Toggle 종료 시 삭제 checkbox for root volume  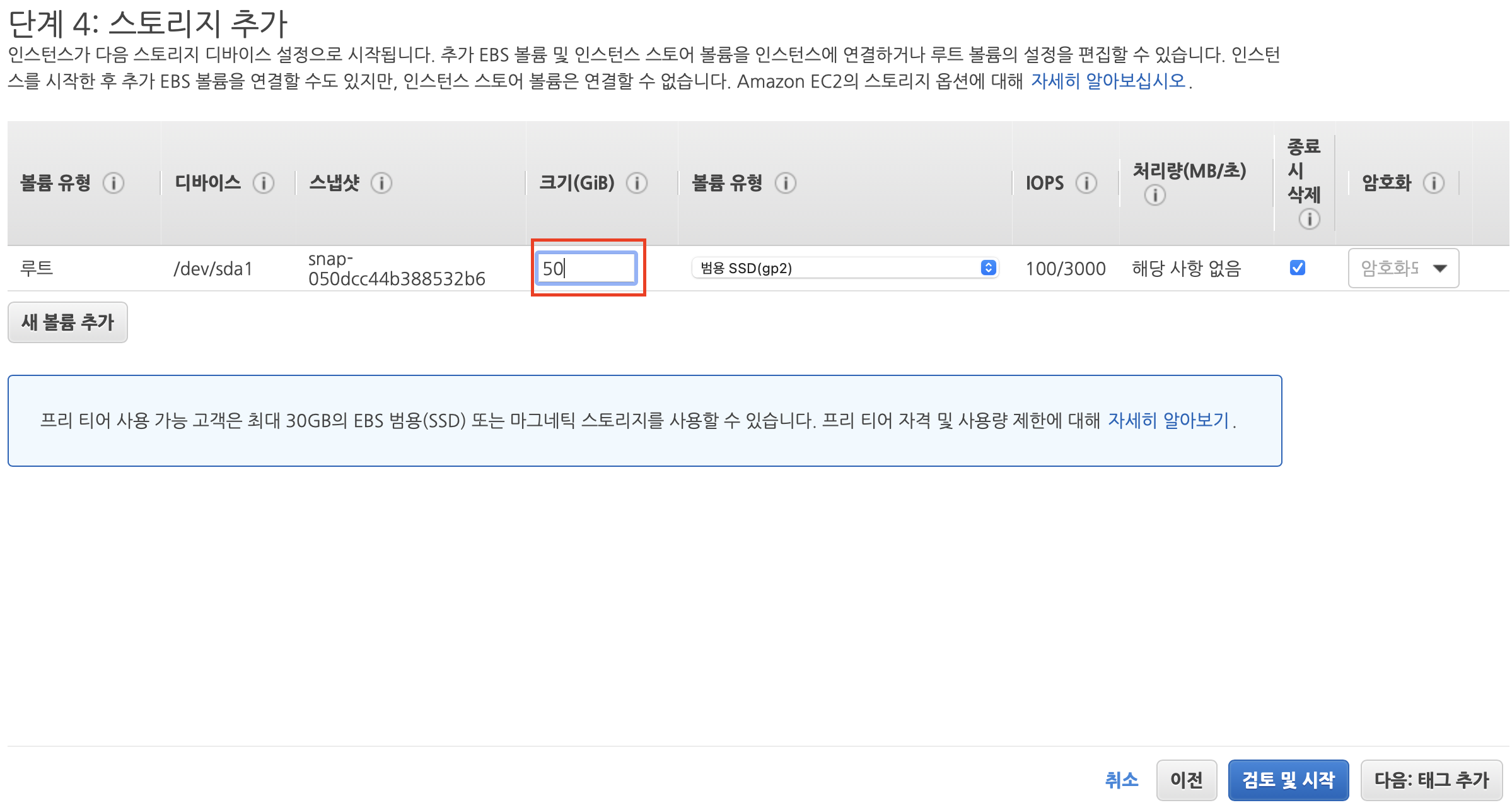pyautogui.click(x=1298, y=268)
